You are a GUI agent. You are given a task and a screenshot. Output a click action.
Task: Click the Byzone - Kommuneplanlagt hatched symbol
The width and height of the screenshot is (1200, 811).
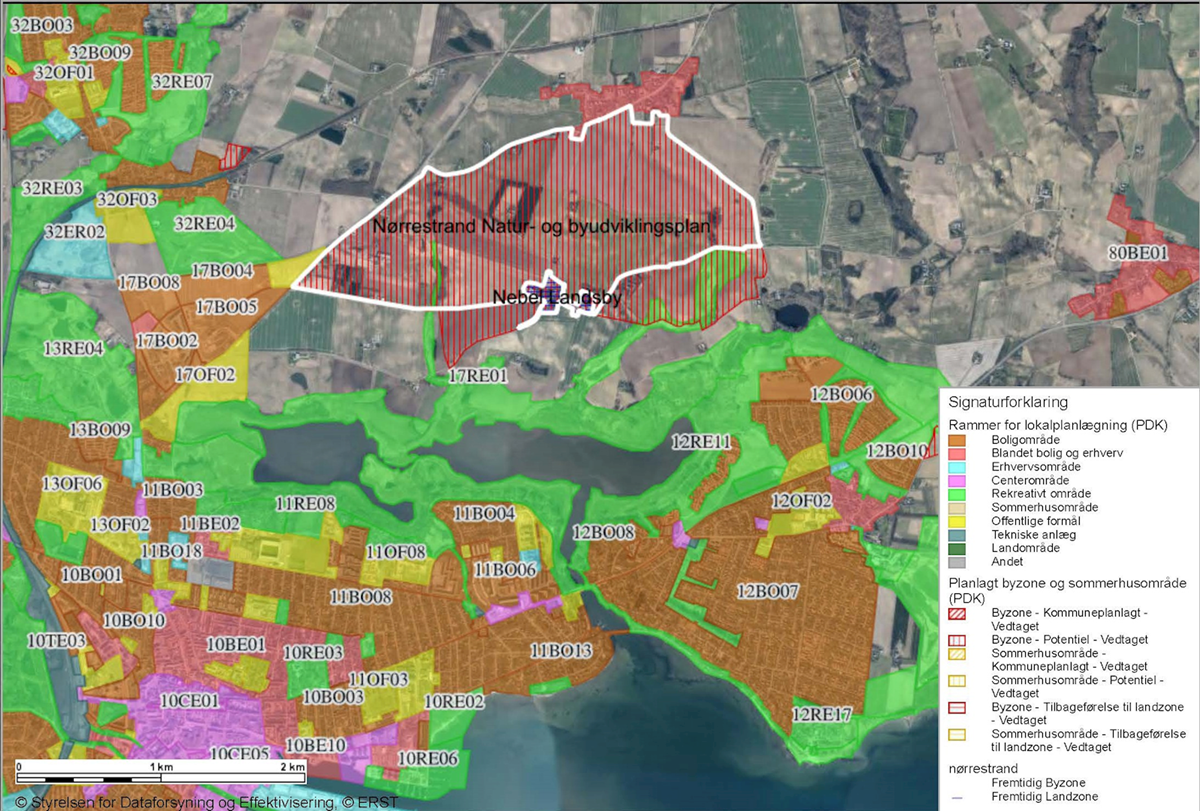coord(958,613)
